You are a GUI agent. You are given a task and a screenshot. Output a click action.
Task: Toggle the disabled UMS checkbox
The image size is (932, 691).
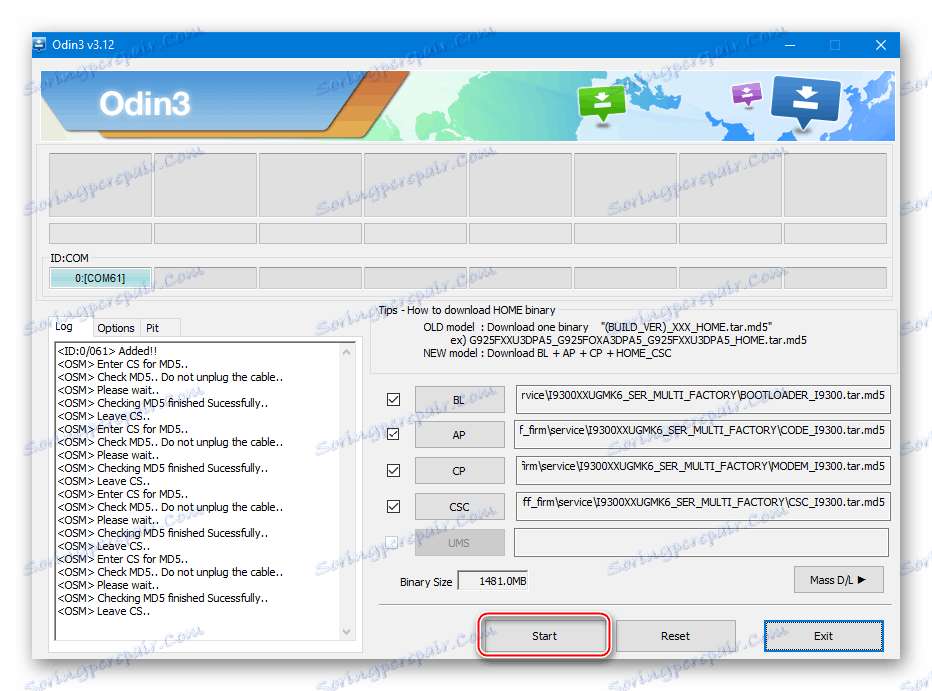click(392, 542)
